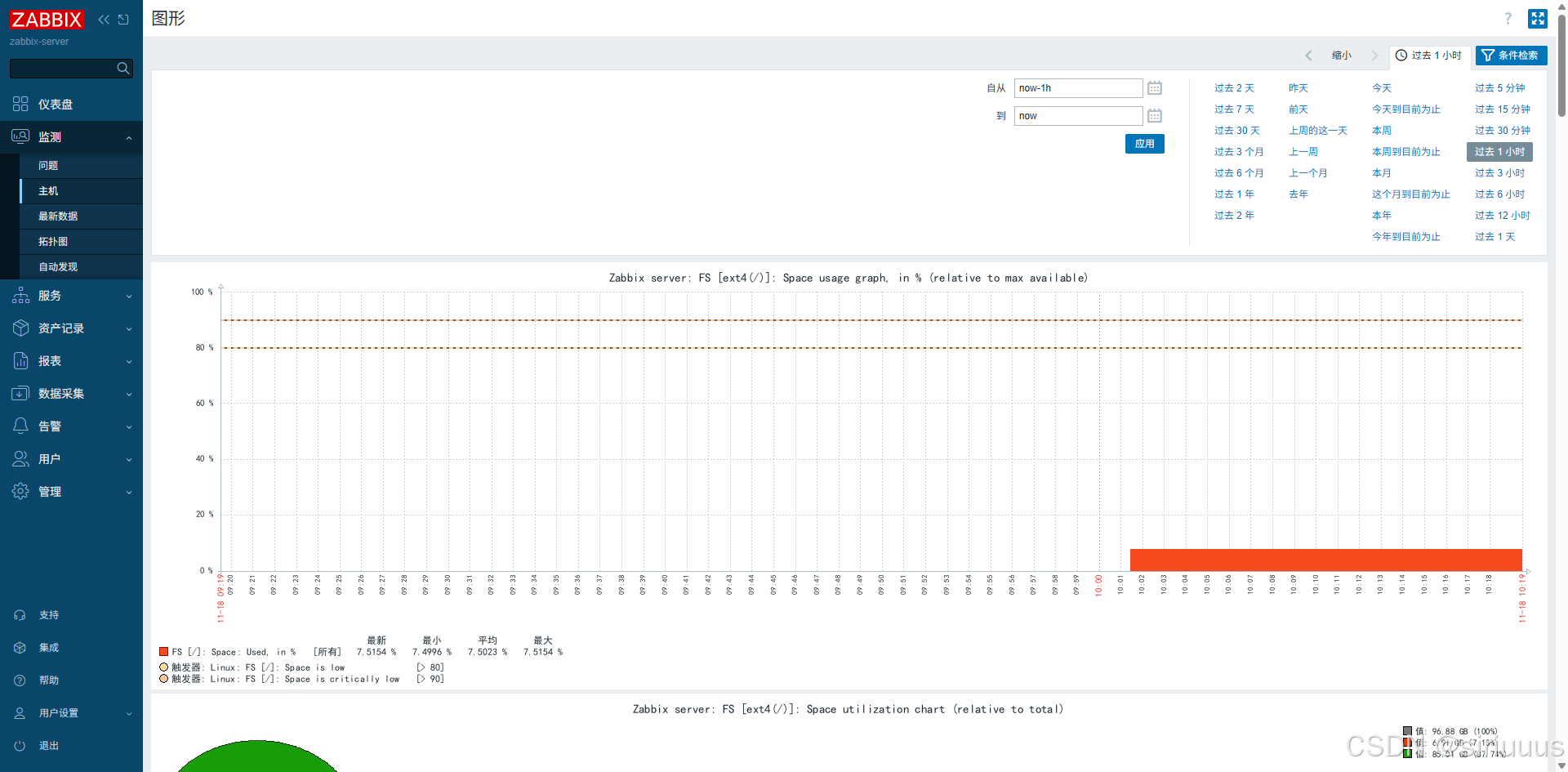Click orange red used-space bar in graph

click(x=1325, y=560)
